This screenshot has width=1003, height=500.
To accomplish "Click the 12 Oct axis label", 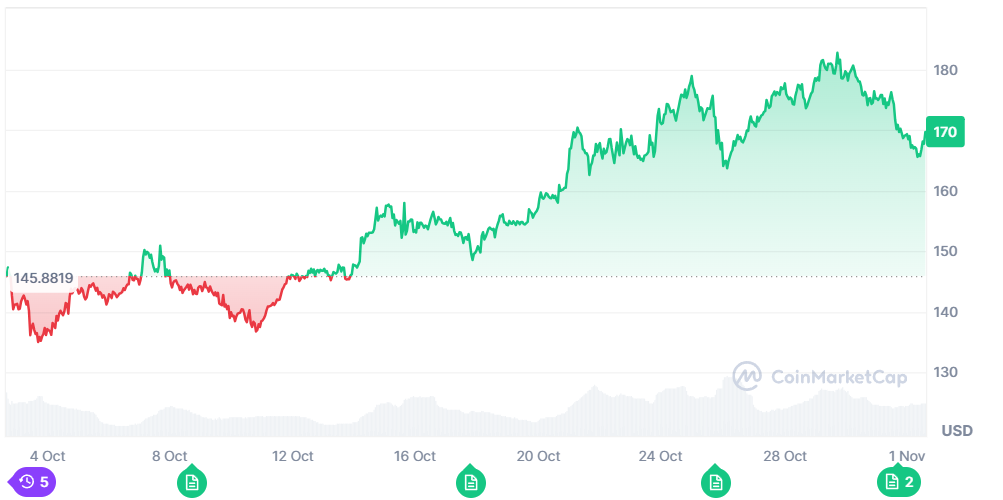I will [x=293, y=456].
